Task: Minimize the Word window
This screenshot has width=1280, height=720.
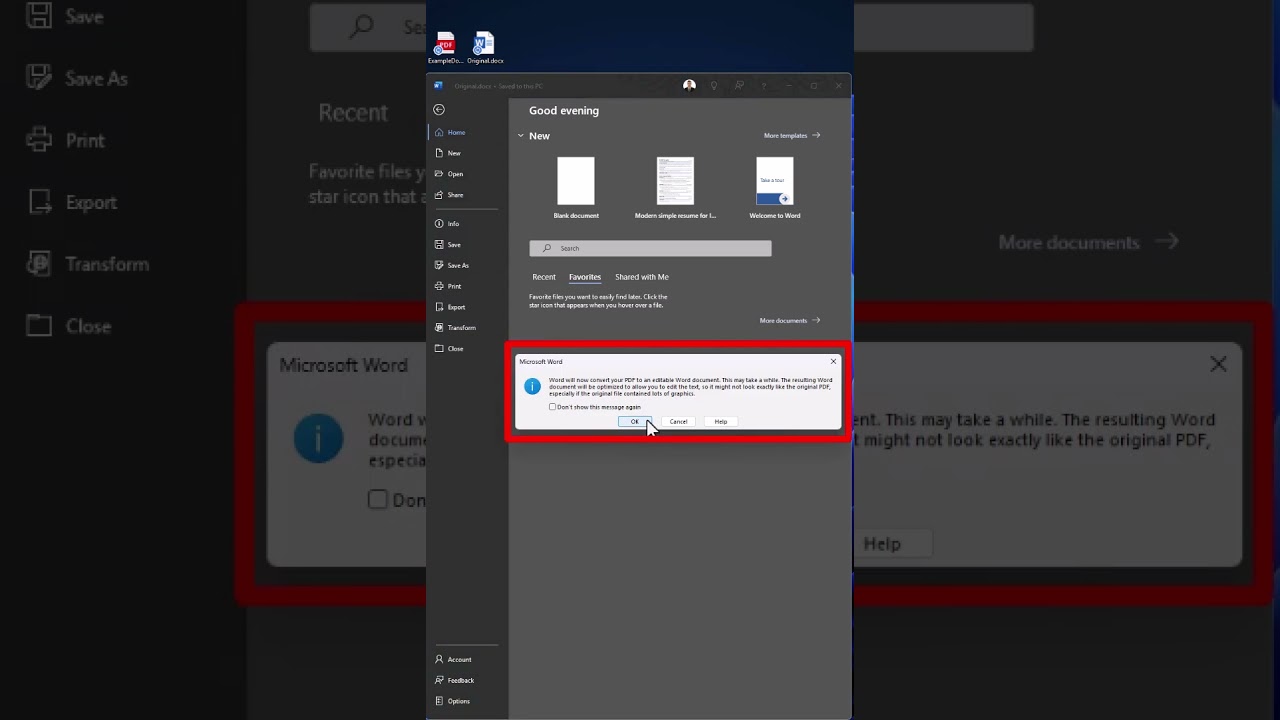Action: [x=789, y=86]
